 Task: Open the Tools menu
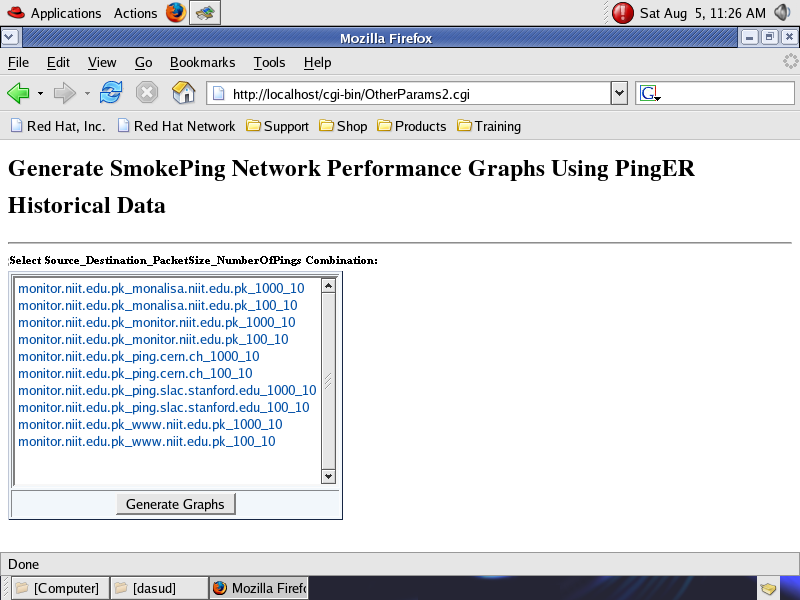pyautogui.click(x=269, y=62)
